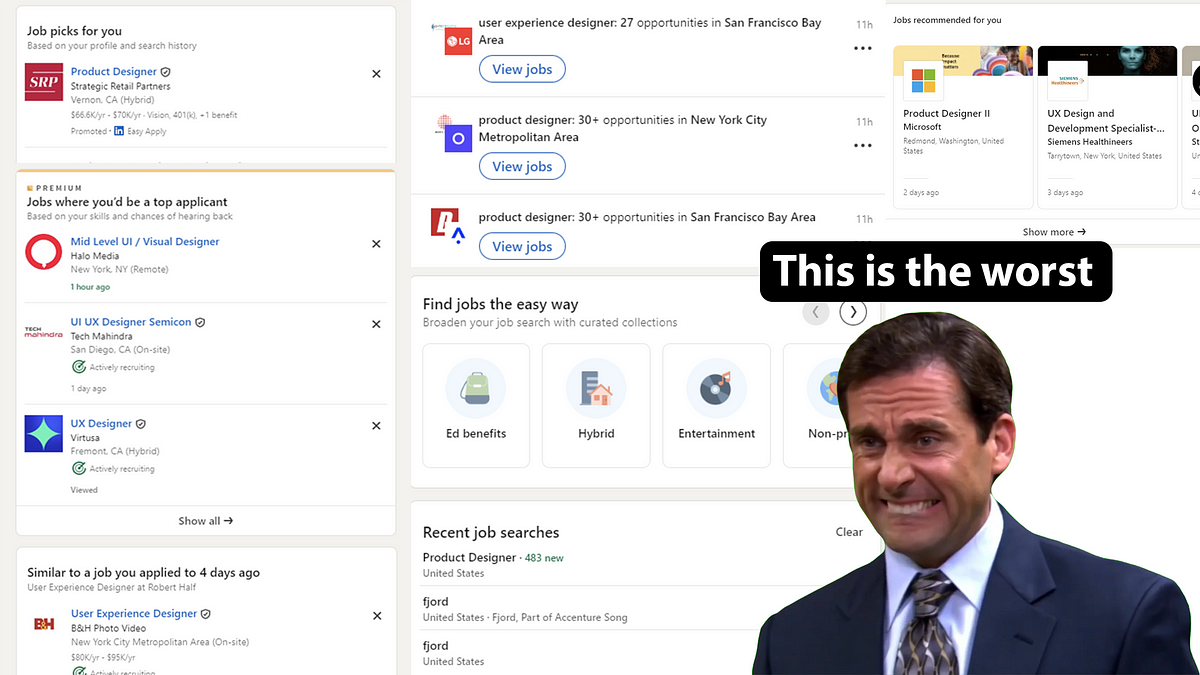This screenshot has width=1200, height=675.
Task: Click the Virtusa company logo
Action: coord(44,434)
